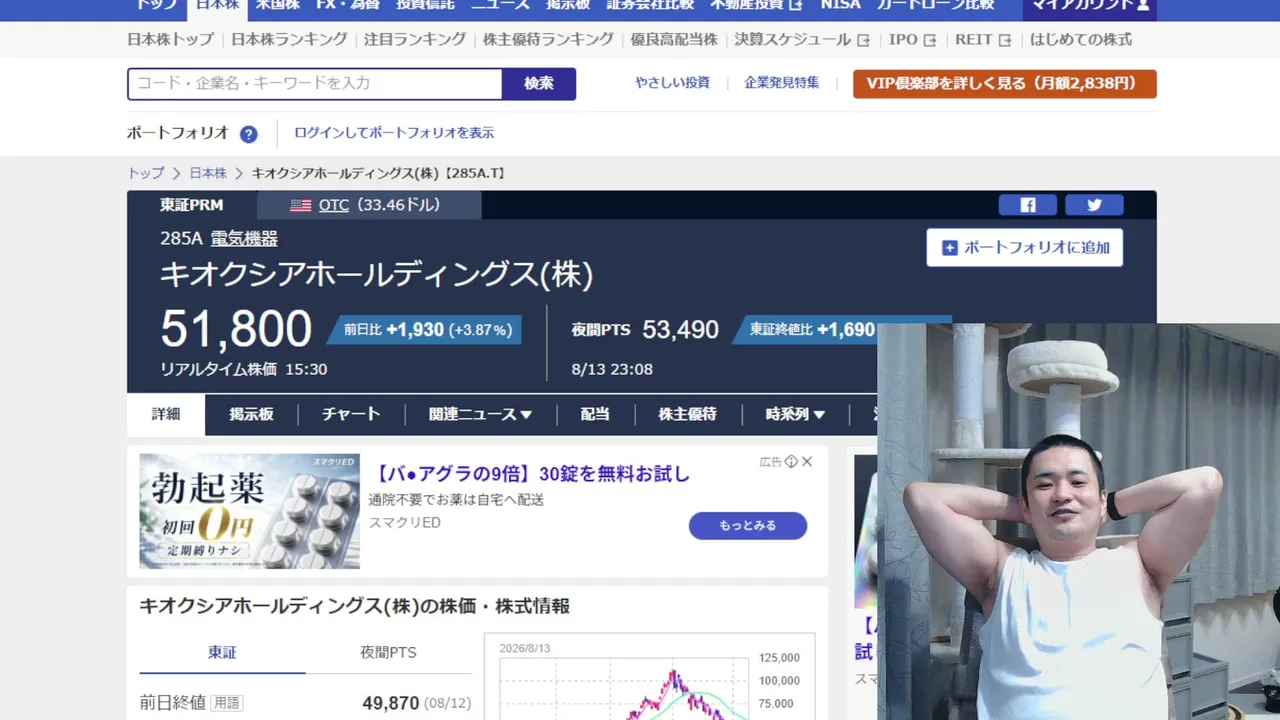Open the 決算スケジュール external link
This screenshot has width=1280, height=720.
pyautogui.click(x=802, y=40)
